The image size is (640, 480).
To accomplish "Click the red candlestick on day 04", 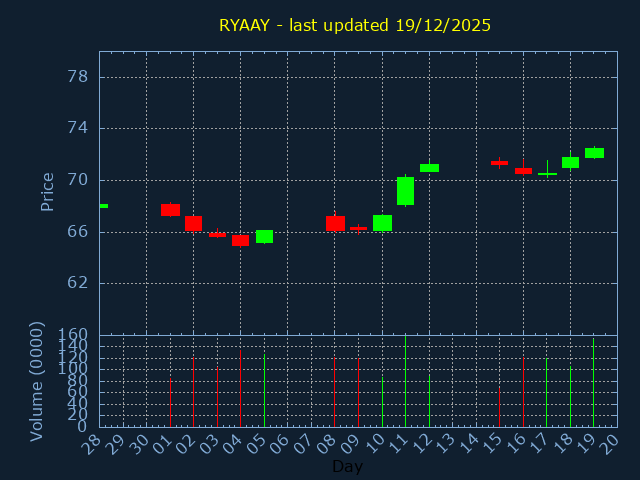I will tap(240, 240).
